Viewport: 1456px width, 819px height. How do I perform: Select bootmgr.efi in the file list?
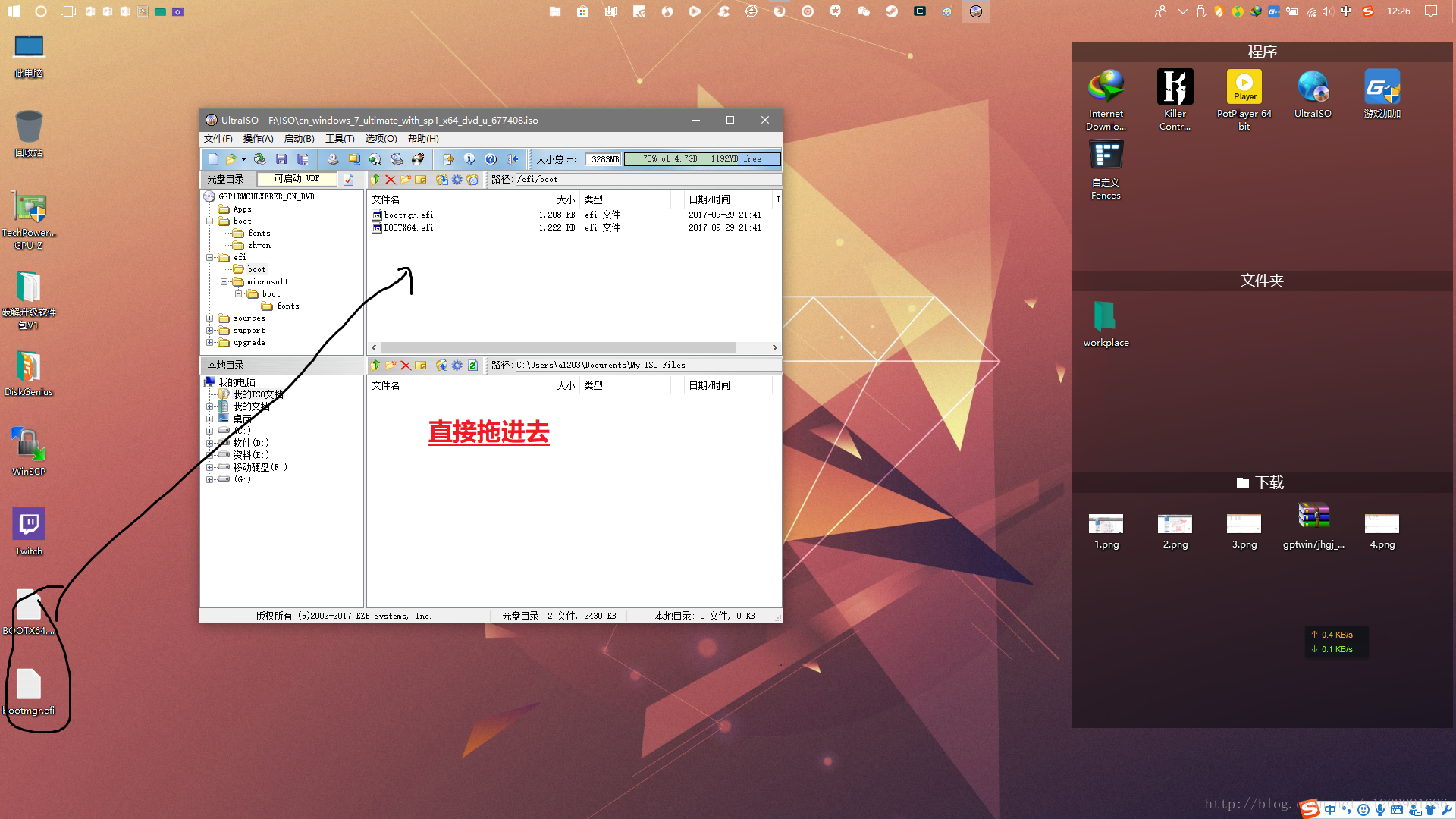point(408,215)
